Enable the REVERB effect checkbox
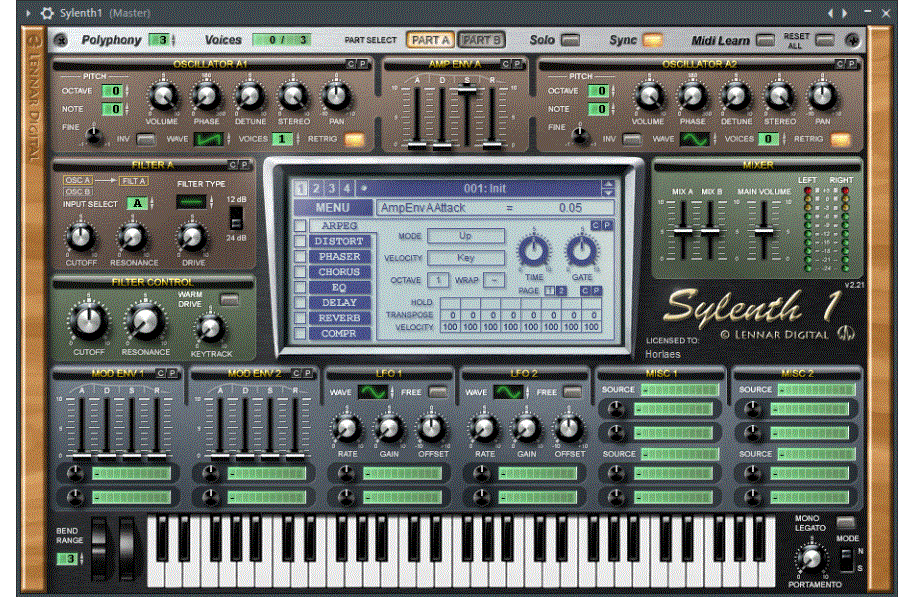Viewport: 914px width, 597px height. (x=300, y=317)
